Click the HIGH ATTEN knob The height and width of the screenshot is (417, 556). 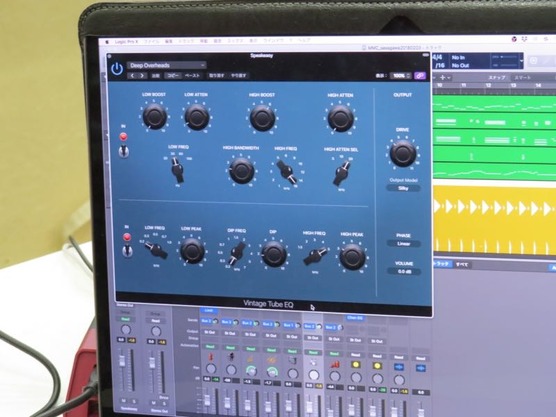(x=340, y=118)
